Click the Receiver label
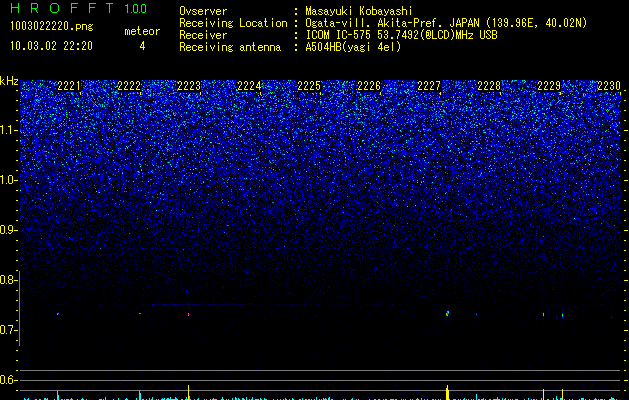629x400 pixels. point(203,35)
